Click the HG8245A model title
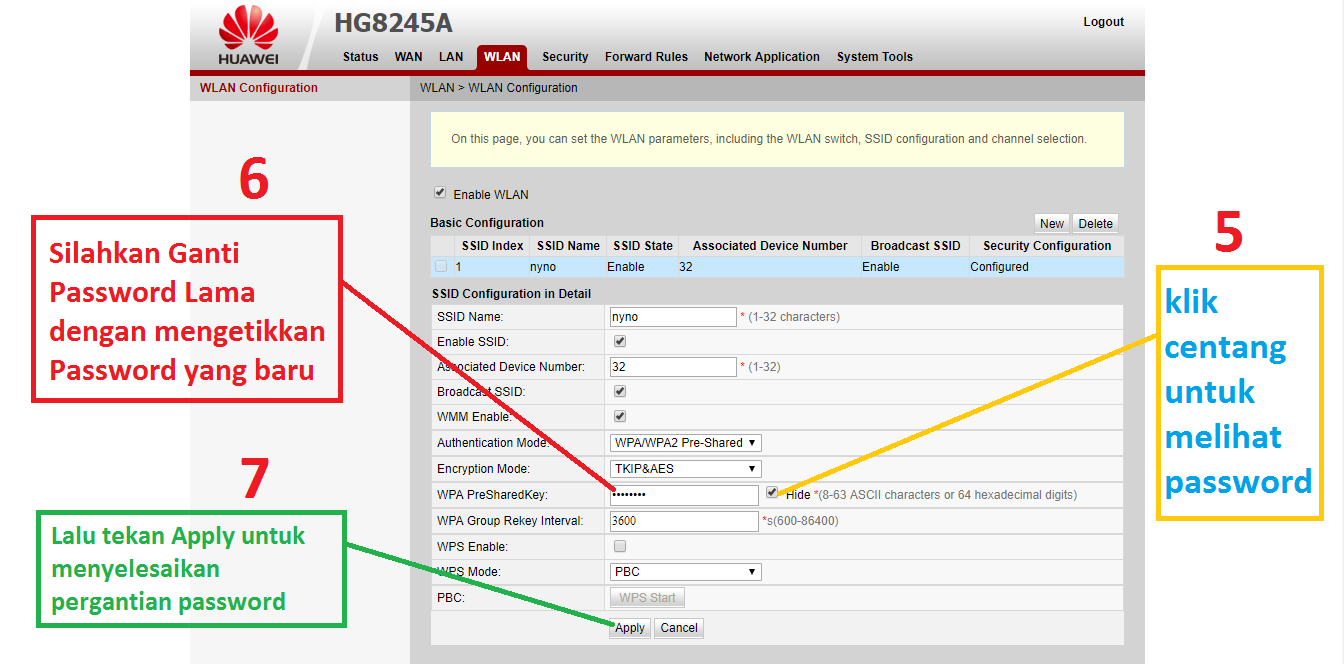Image resolution: width=1344 pixels, height=664 pixels. pyautogui.click(x=393, y=24)
